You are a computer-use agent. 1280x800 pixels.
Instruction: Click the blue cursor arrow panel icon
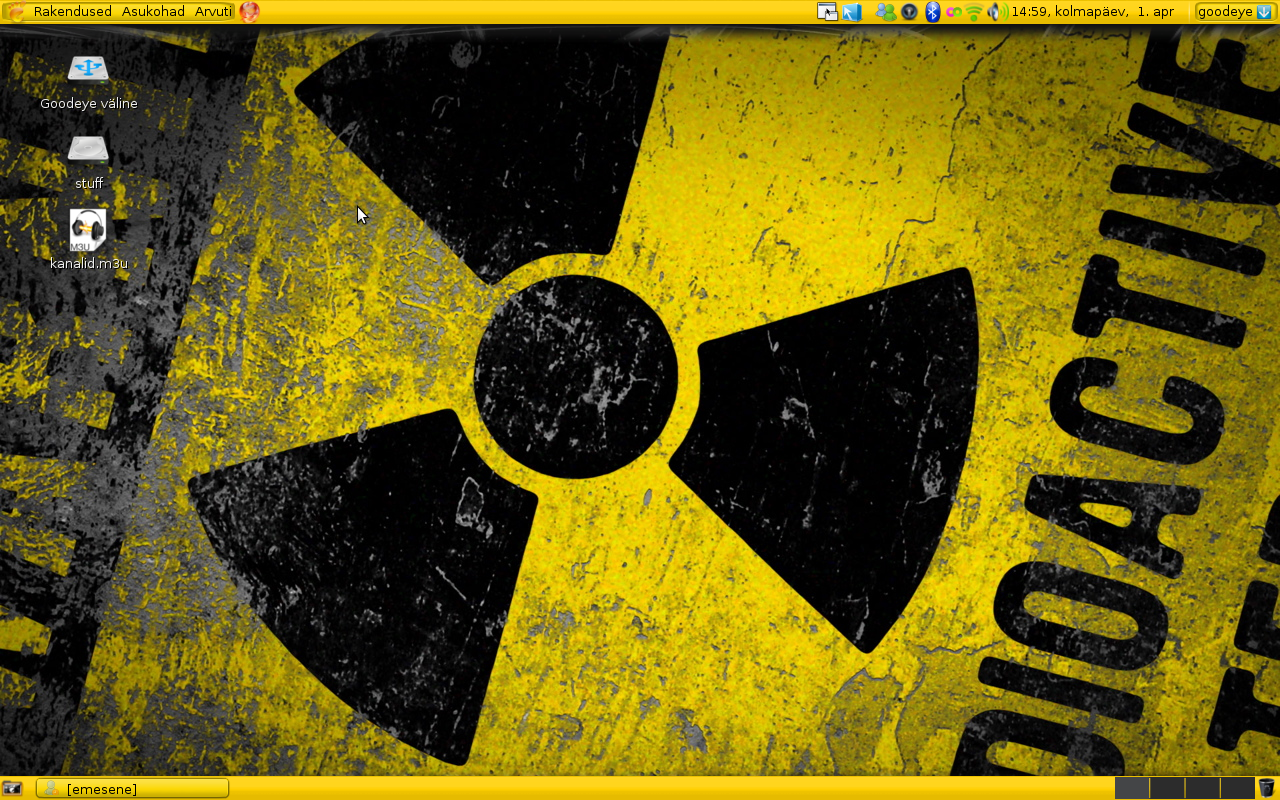coord(852,12)
